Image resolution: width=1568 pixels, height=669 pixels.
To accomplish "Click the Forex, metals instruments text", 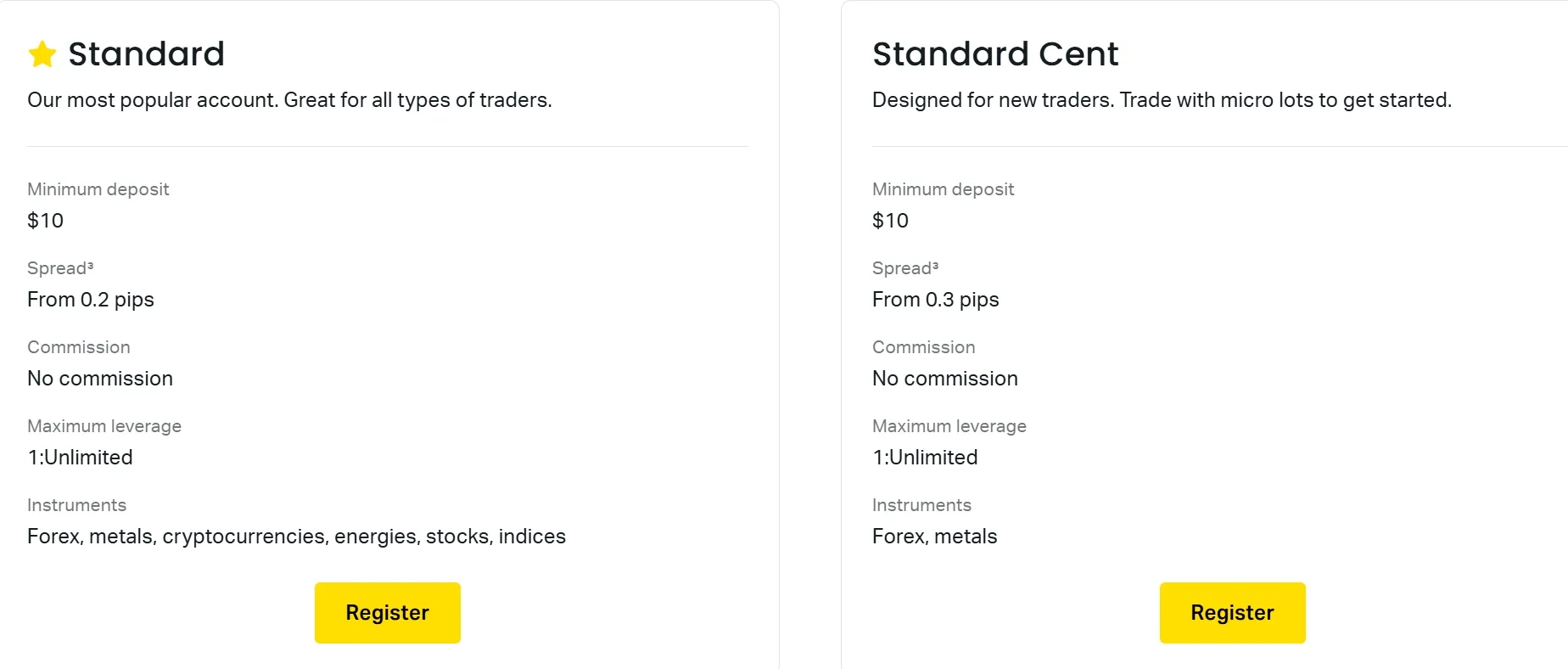I will 934,536.
